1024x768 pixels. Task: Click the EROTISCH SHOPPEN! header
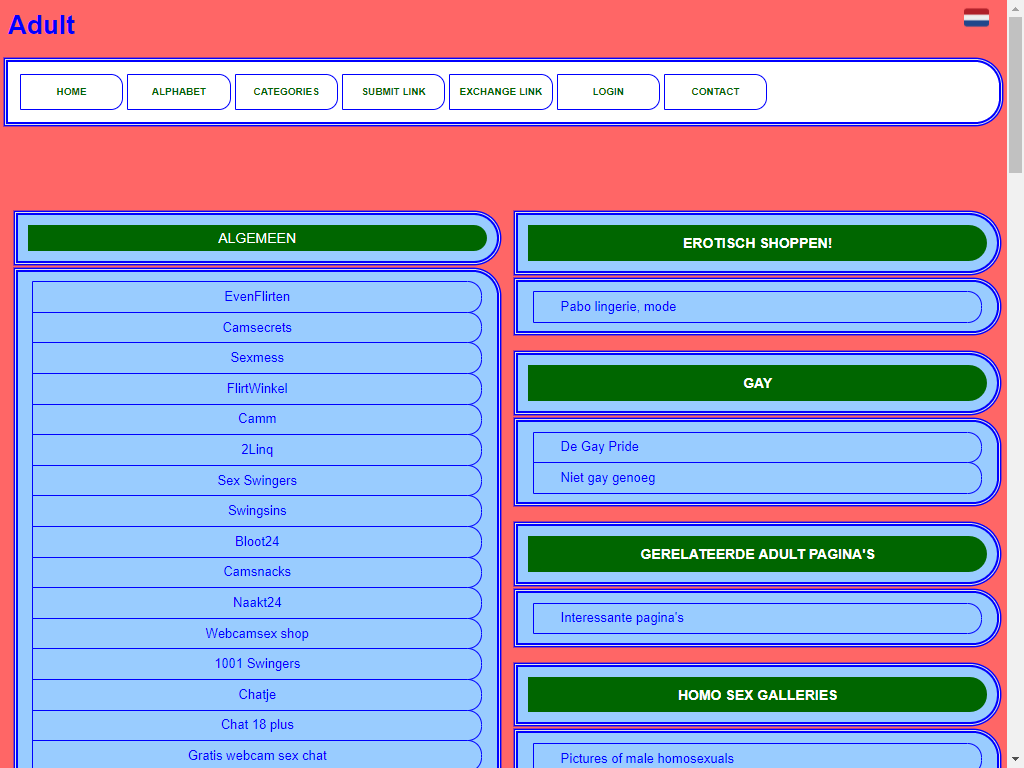(757, 243)
